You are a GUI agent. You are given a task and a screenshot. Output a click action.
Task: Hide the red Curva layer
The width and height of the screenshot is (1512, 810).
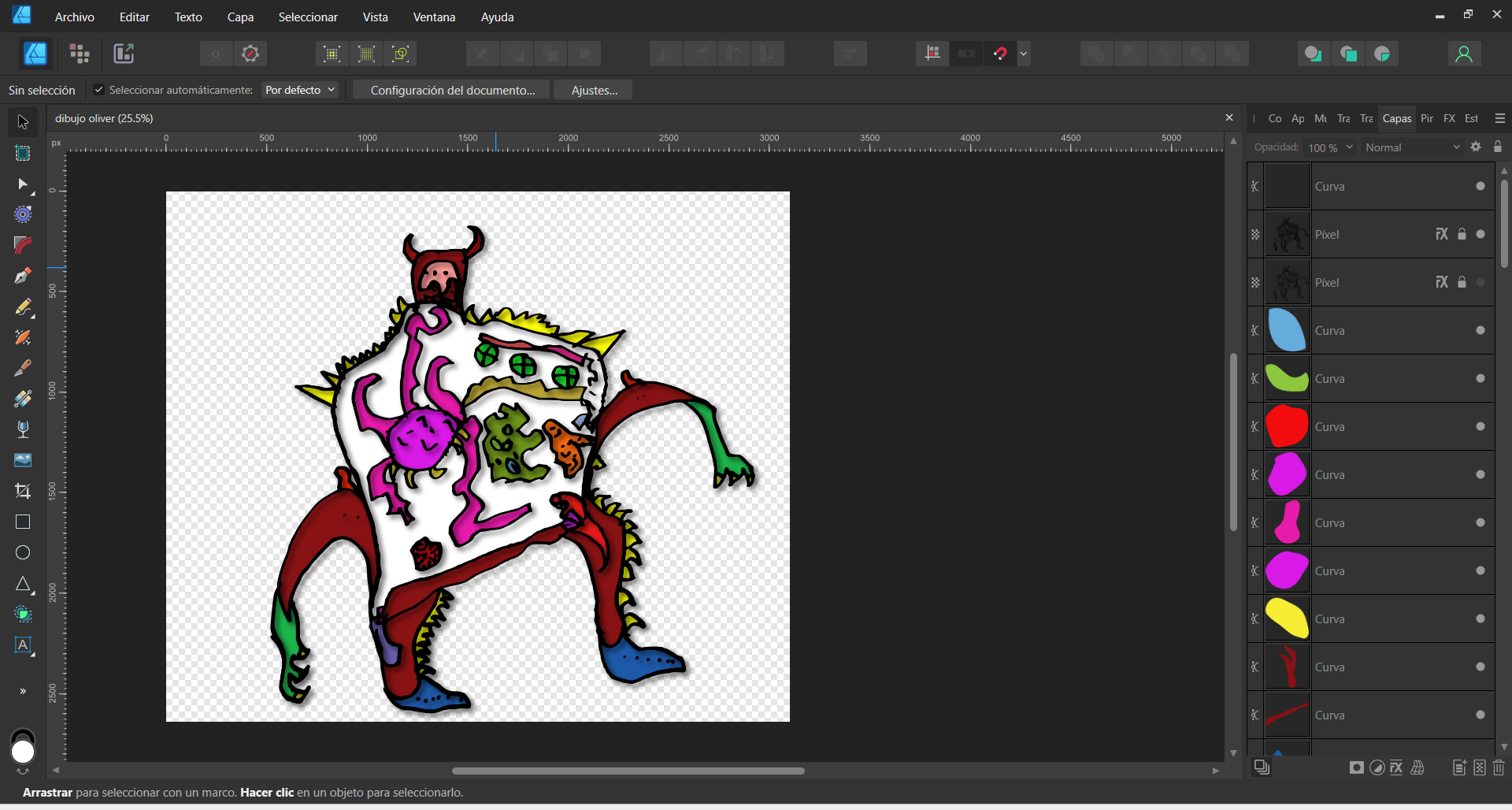tap(1480, 427)
